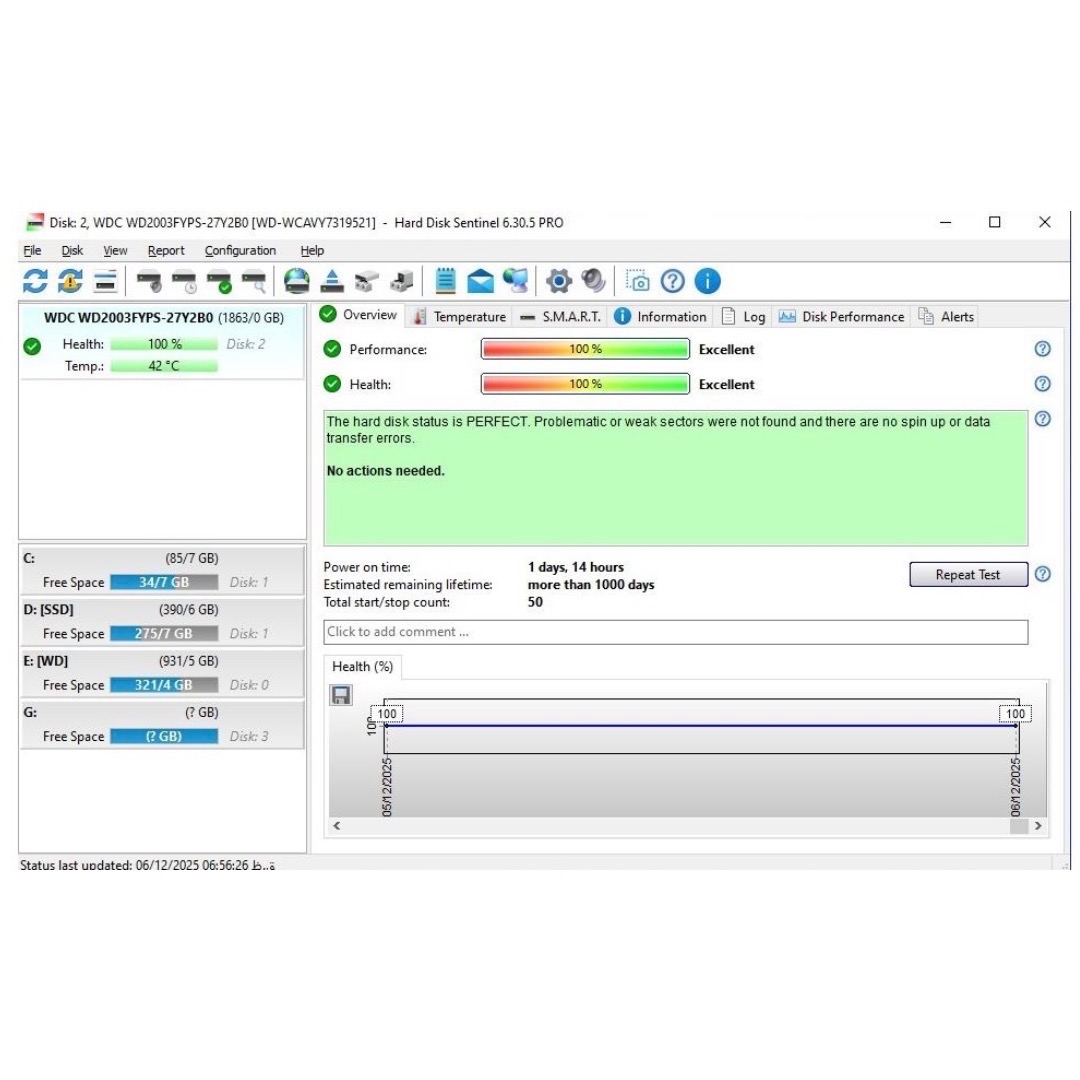Image resolution: width=1080 pixels, height=1080 pixels.
Task: Open the gear configuration icon
Action: [559, 281]
